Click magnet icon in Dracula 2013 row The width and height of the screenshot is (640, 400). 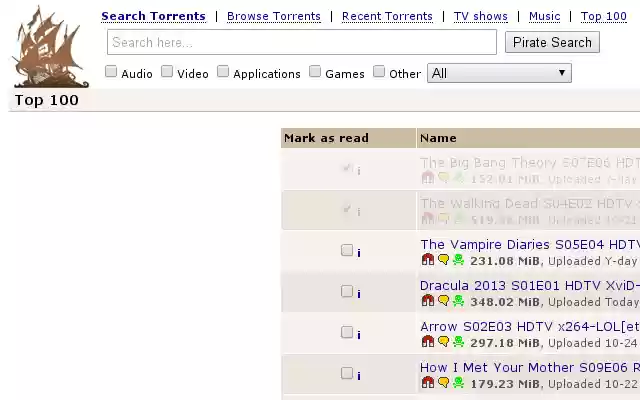point(427,300)
